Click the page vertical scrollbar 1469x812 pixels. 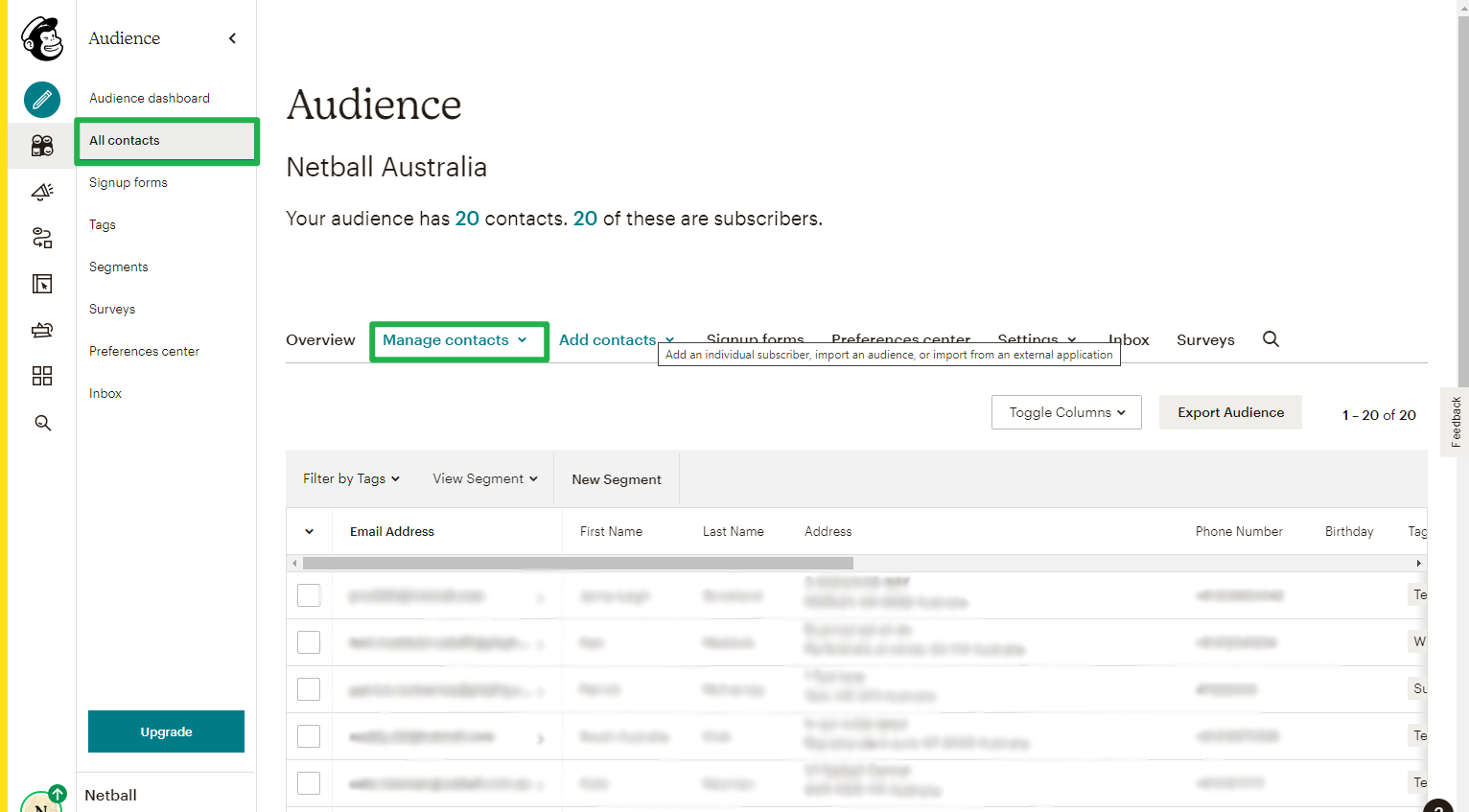[1462, 201]
